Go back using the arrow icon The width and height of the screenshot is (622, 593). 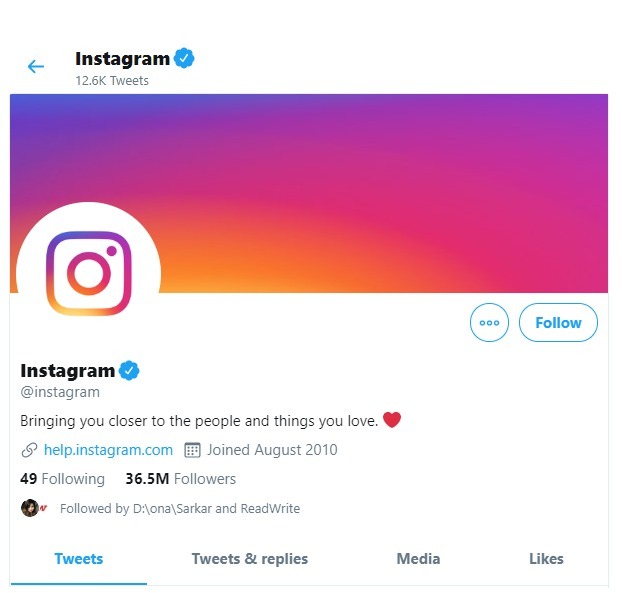click(x=36, y=67)
